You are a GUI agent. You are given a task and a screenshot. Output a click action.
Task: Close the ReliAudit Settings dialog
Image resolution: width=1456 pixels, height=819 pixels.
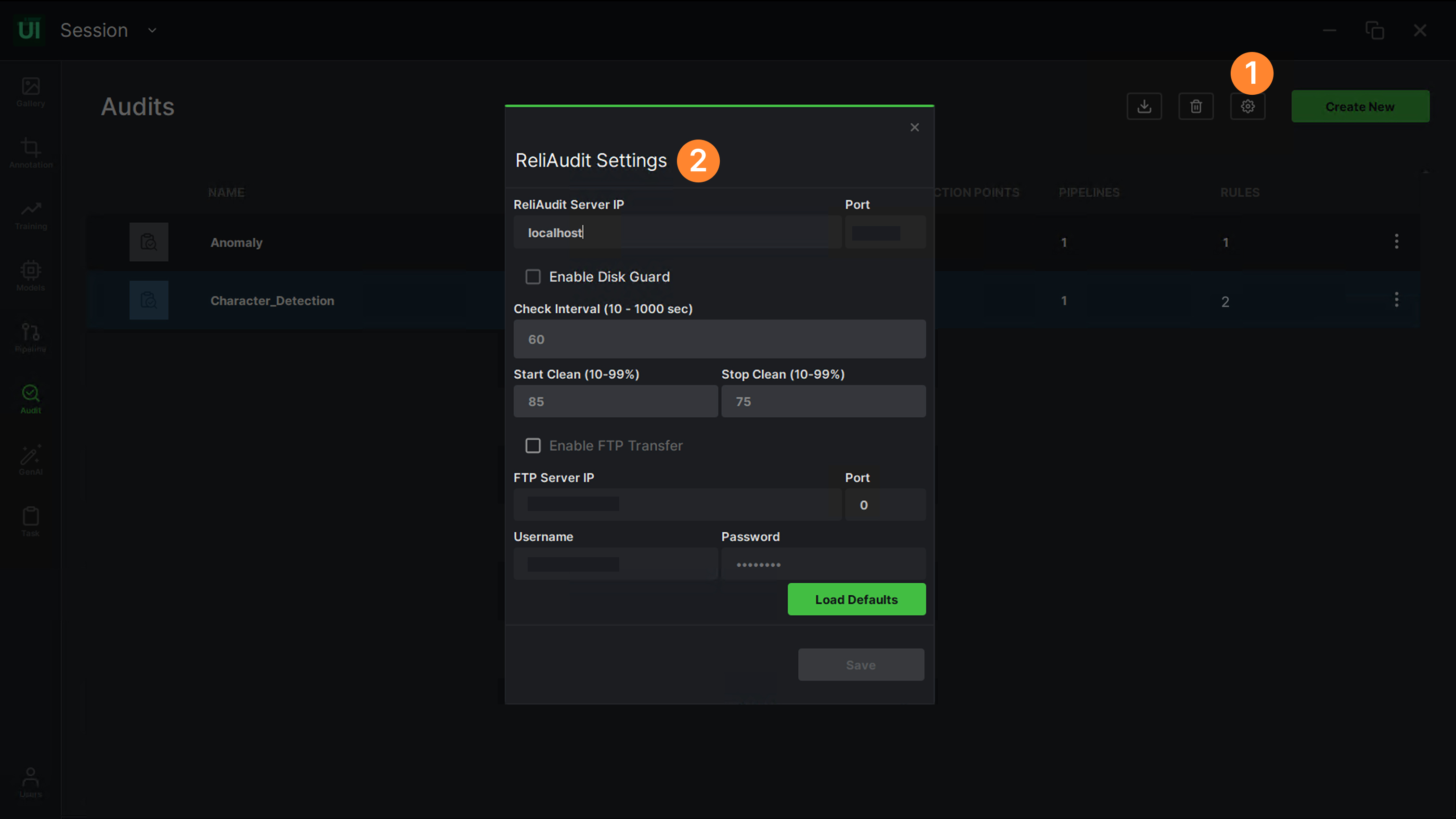[x=914, y=128]
